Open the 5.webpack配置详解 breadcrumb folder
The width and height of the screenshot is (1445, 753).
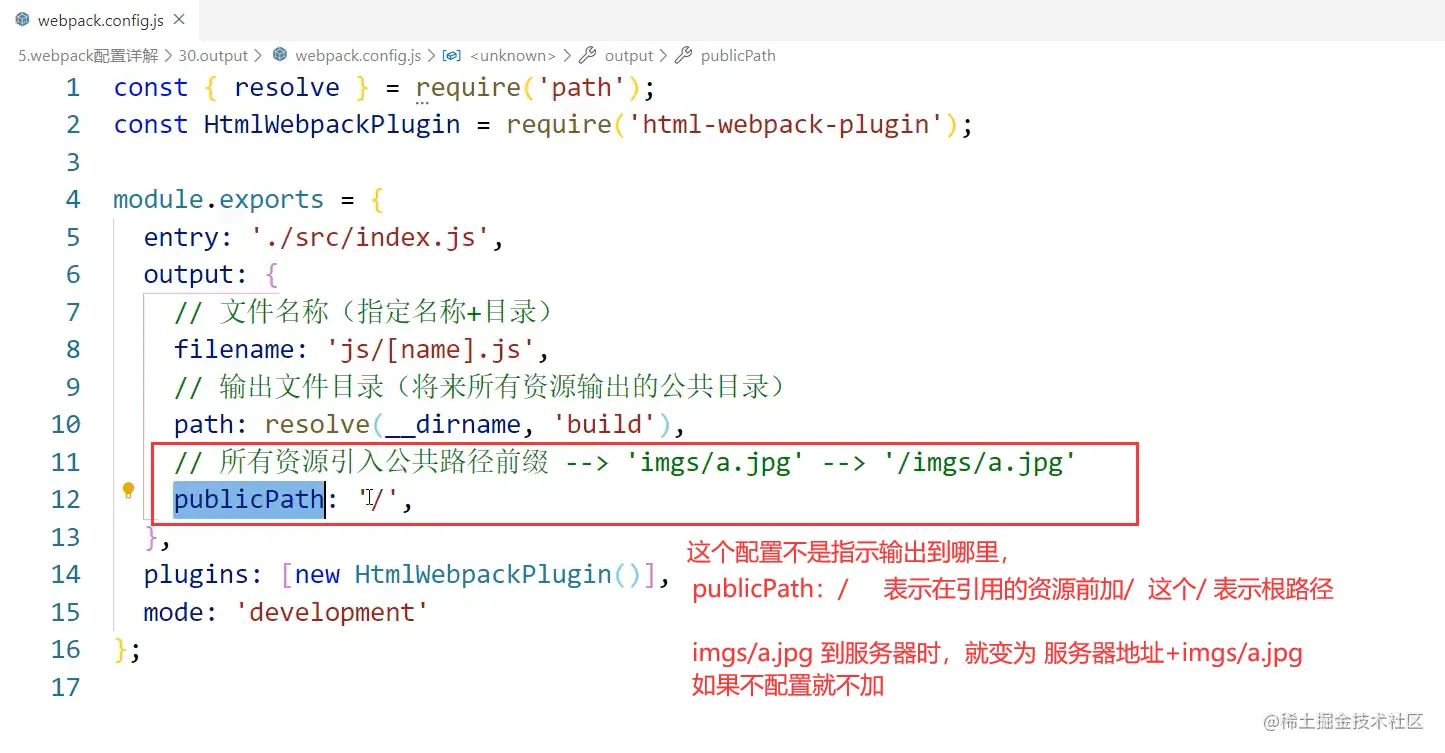click(x=87, y=56)
